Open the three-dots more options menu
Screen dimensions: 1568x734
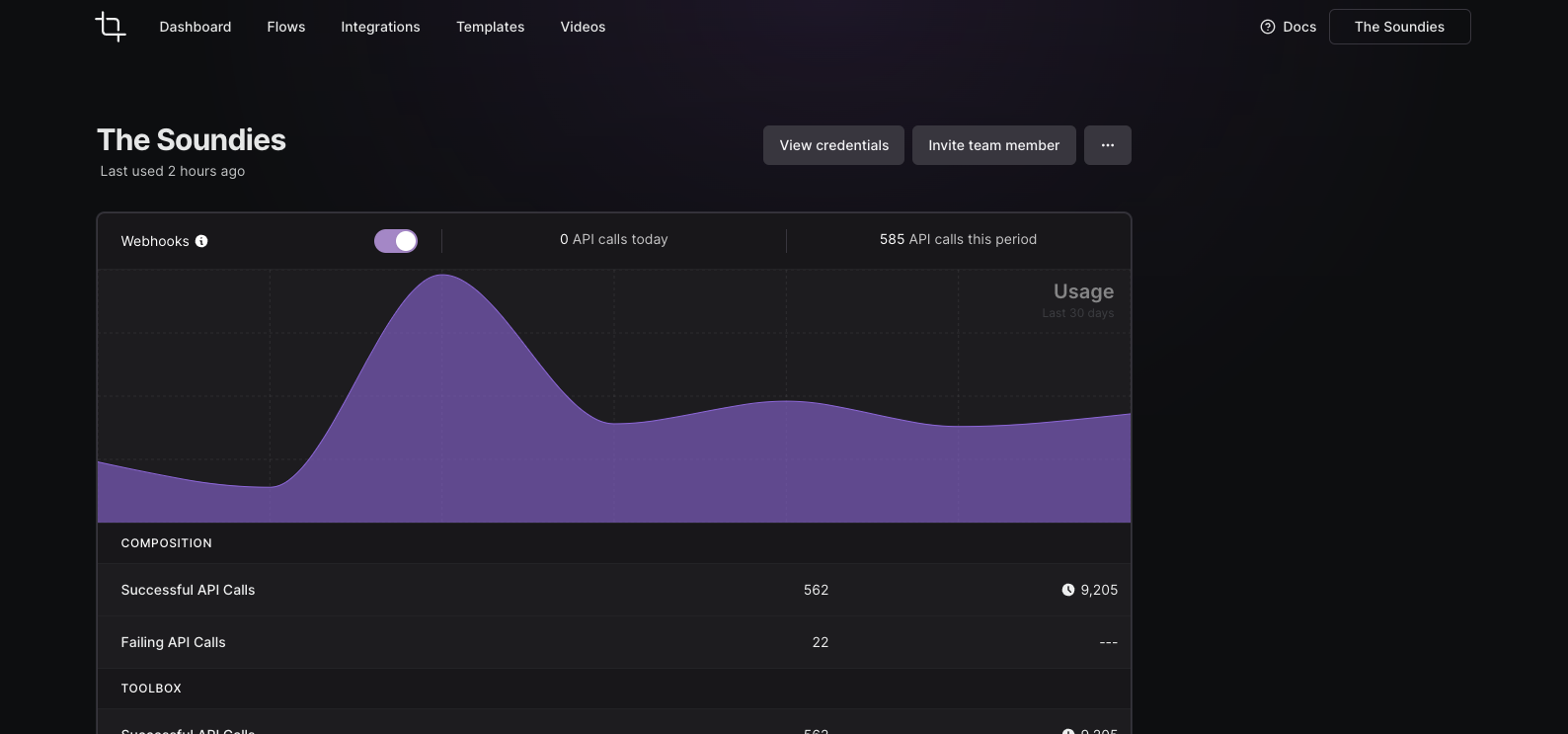point(1108,145)
